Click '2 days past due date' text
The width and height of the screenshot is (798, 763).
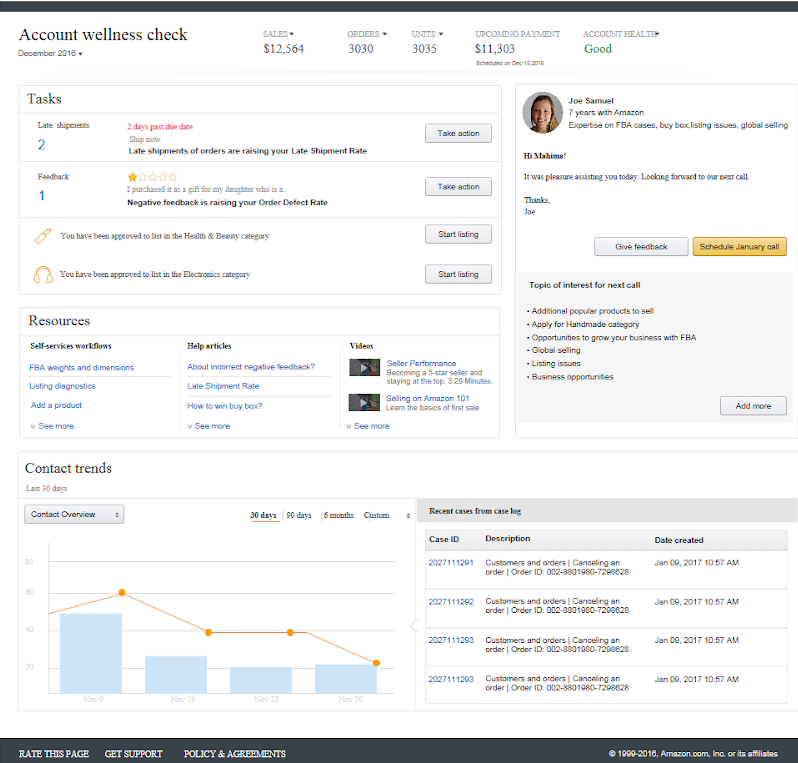pos(160,127)
